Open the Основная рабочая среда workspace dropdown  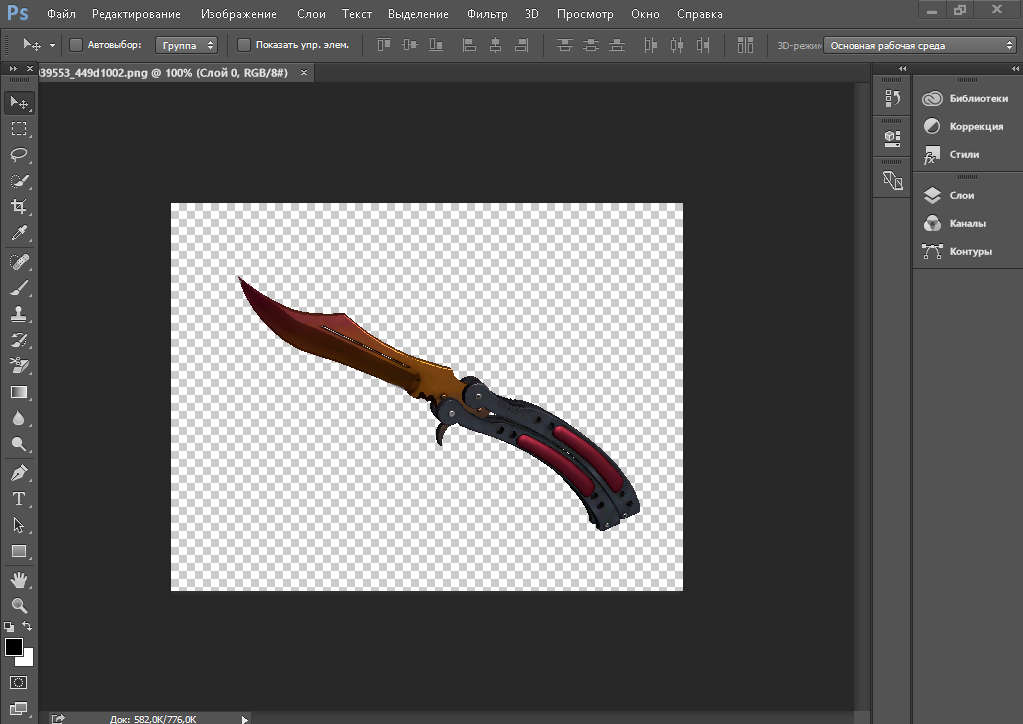point(920,45)
